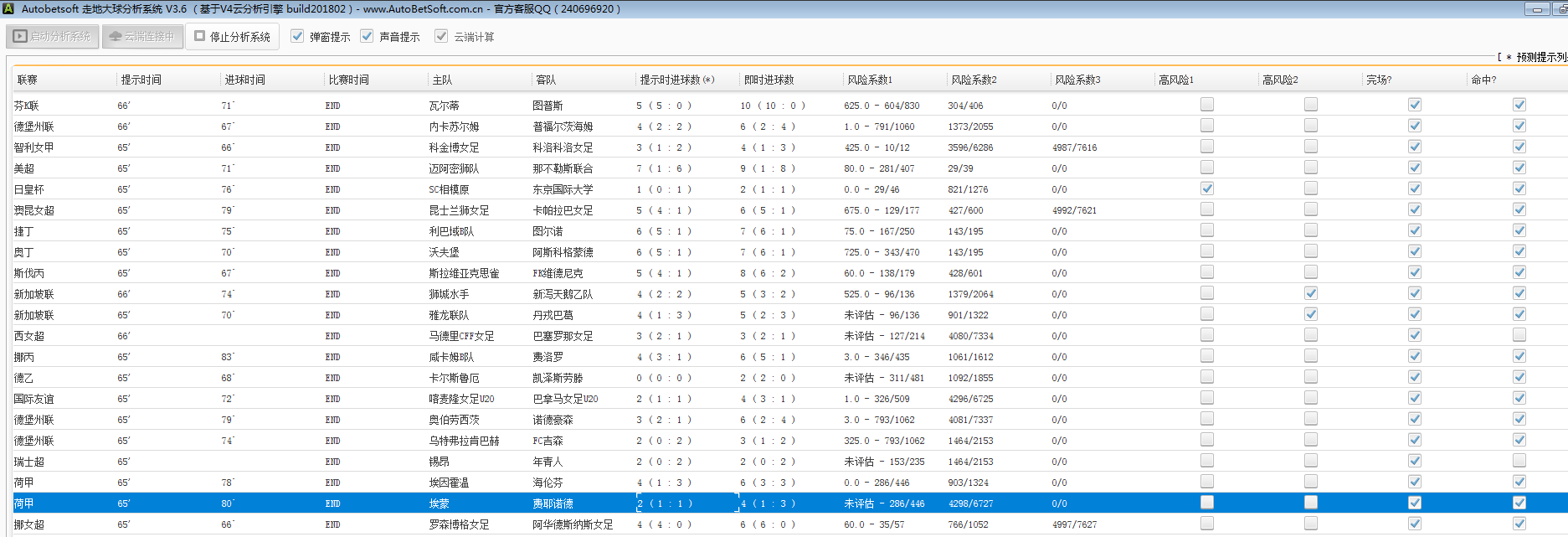Click the 停止分析系统 stop button
Viewport: 1568px width, 537px height.
[232, 37]
